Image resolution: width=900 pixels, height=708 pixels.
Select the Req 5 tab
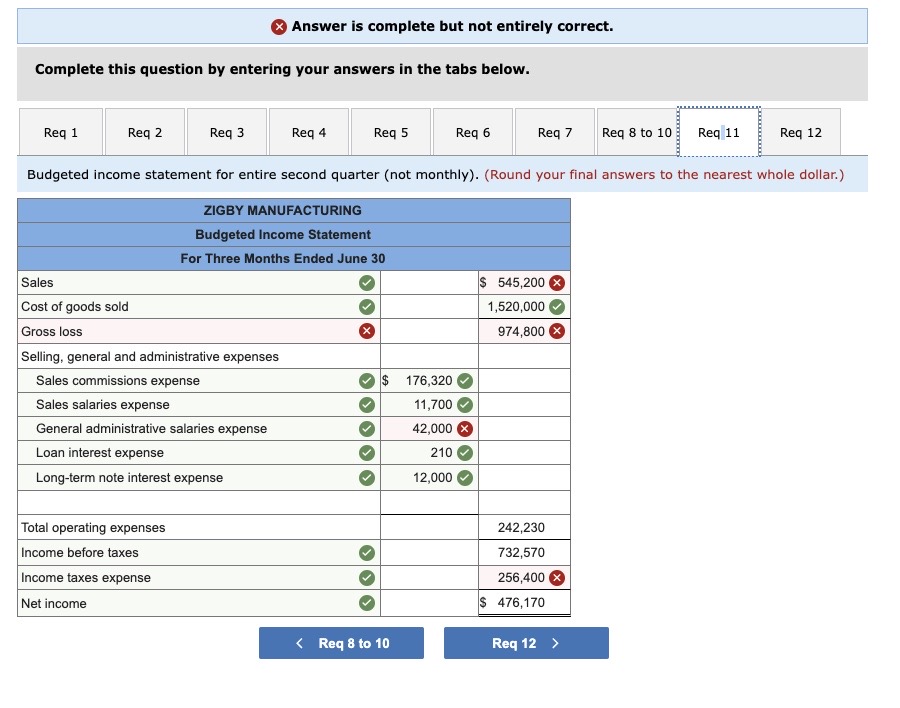[390, 131]
